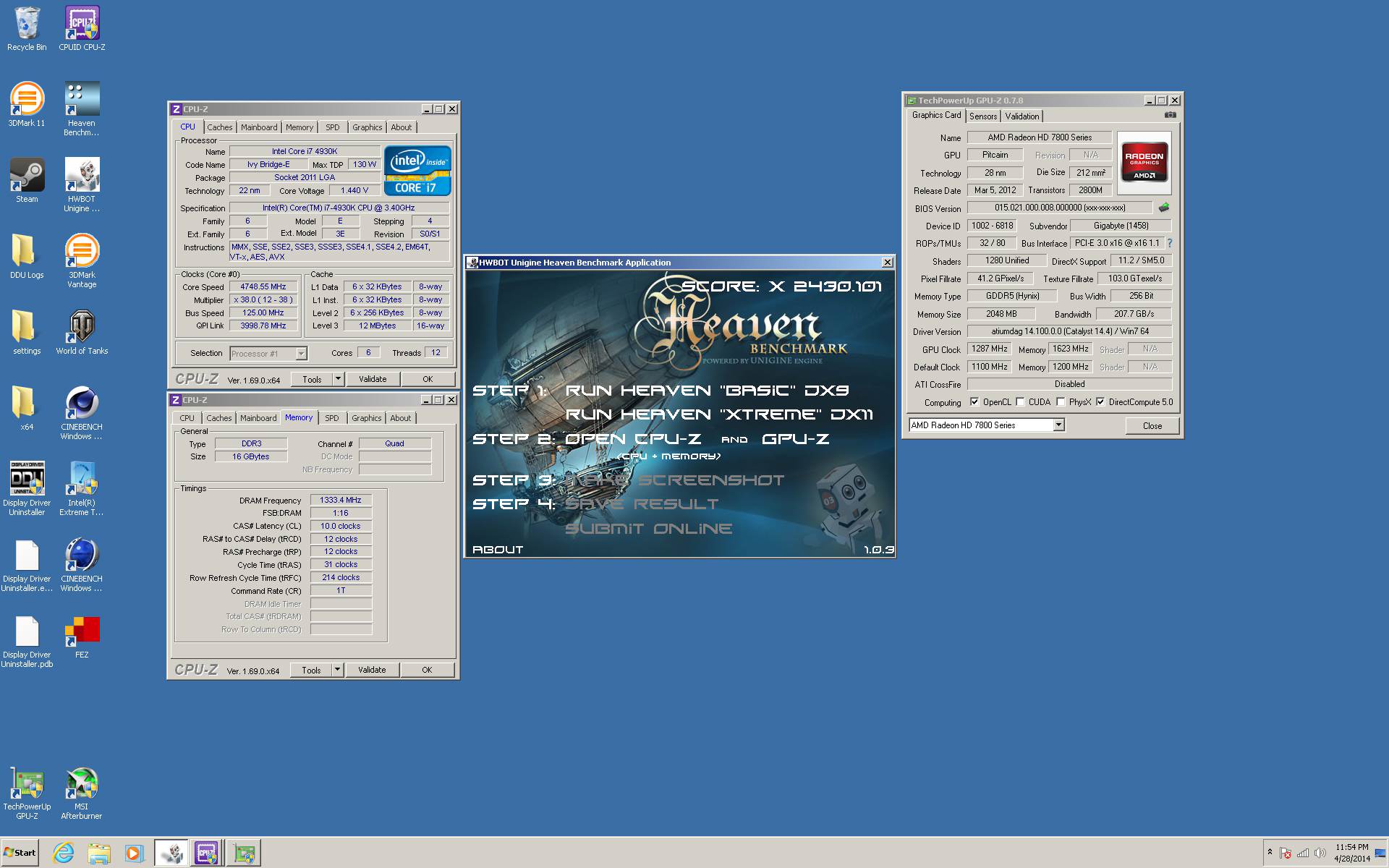Click Validate in lower CPU-Z window
This screenshot has width=1389, height=868.
point(372,670)
